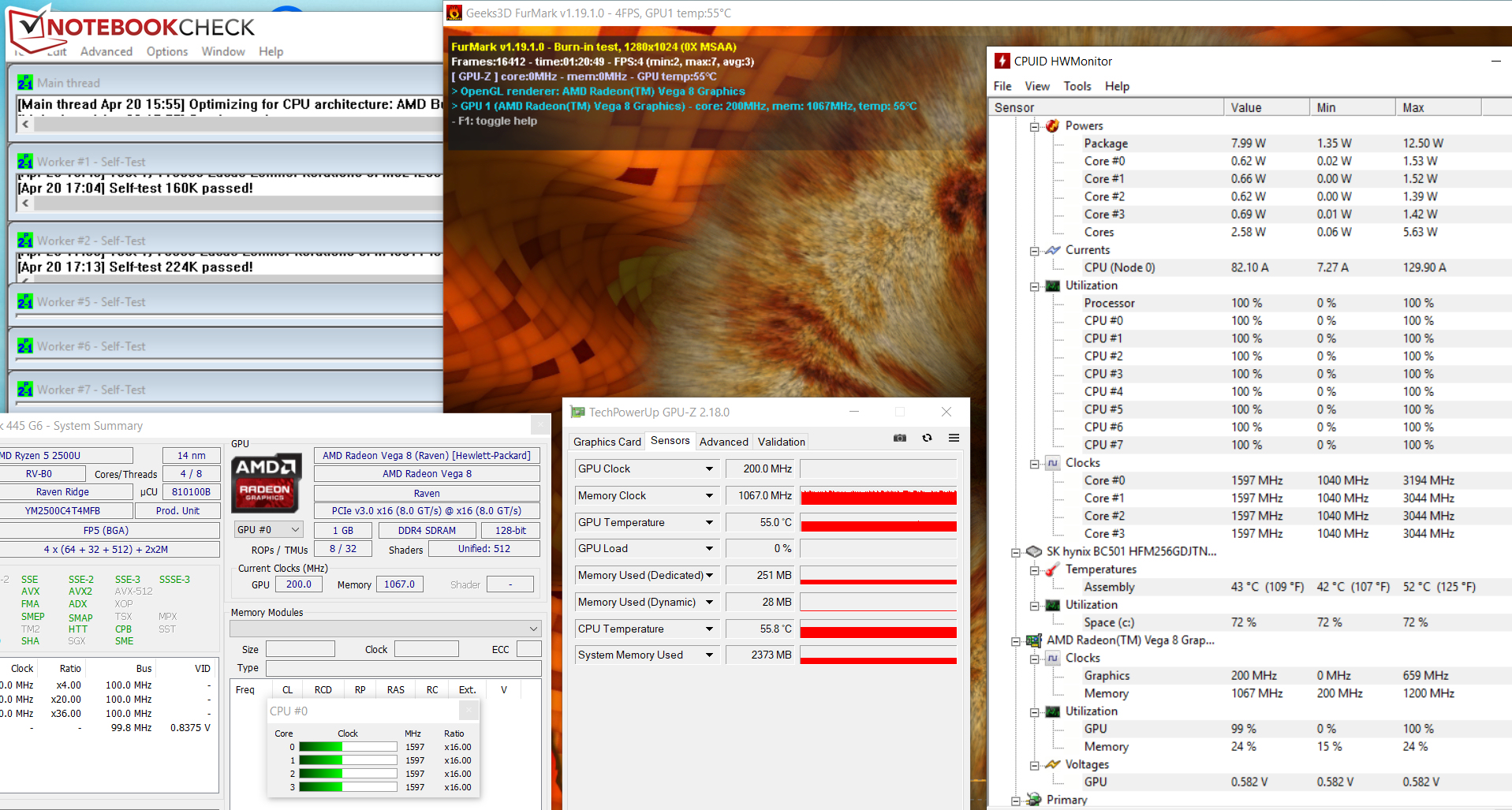Click the GPU Utilization icon under Vega 8

pos(1052,711)
